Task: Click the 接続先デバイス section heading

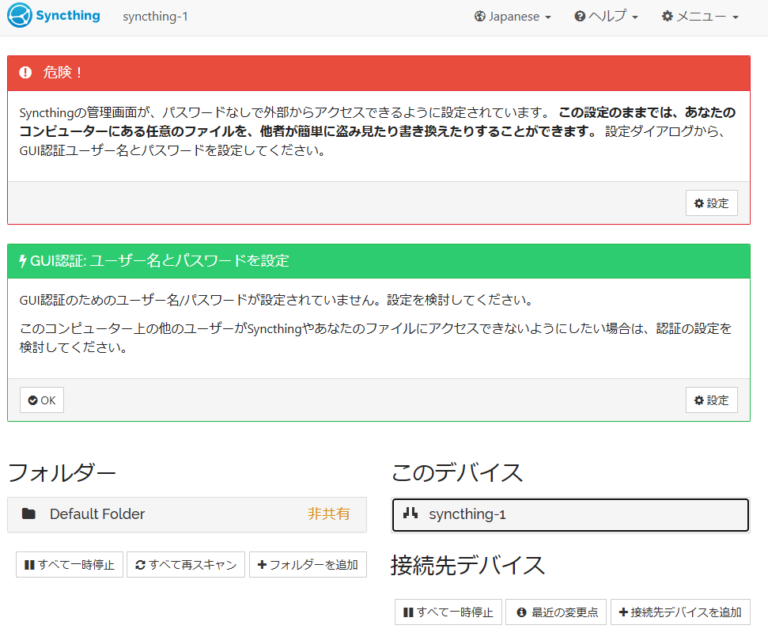Action: tap(468, 565)
